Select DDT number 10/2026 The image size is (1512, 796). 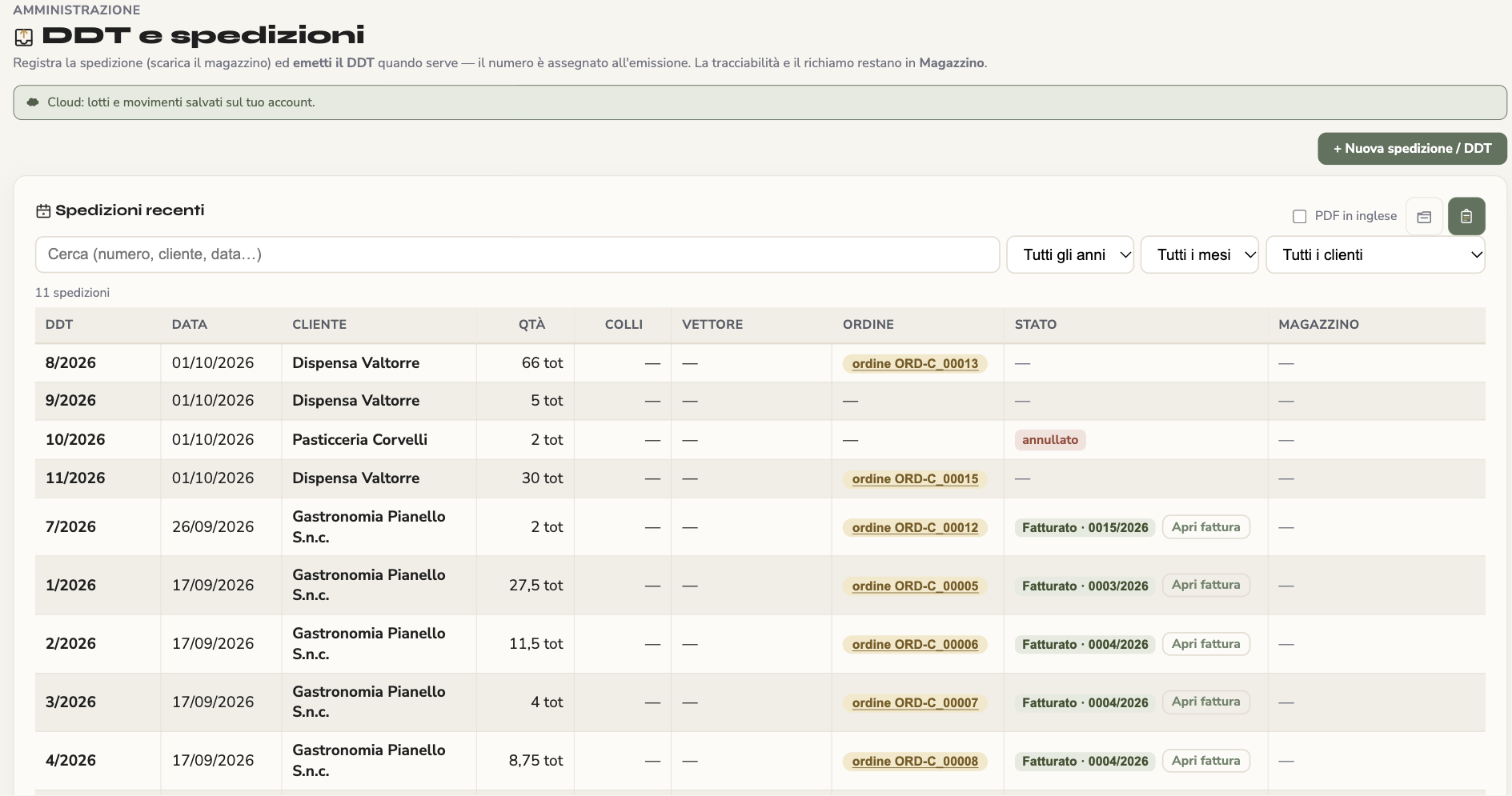tap(75, 440)
